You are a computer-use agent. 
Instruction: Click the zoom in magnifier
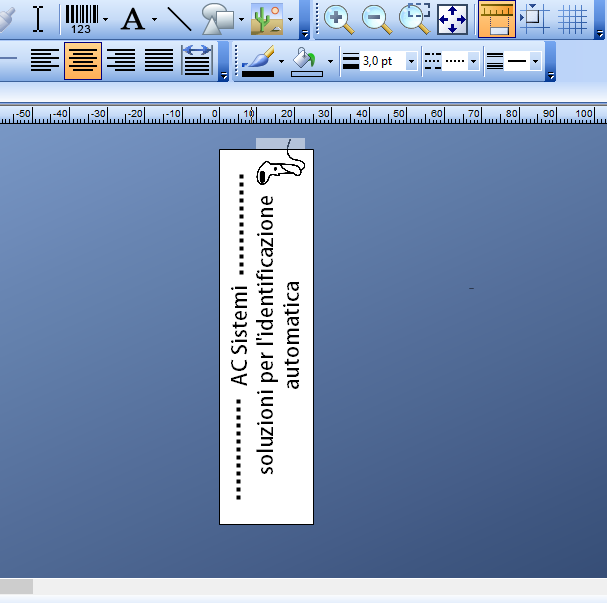coord(339,19)
